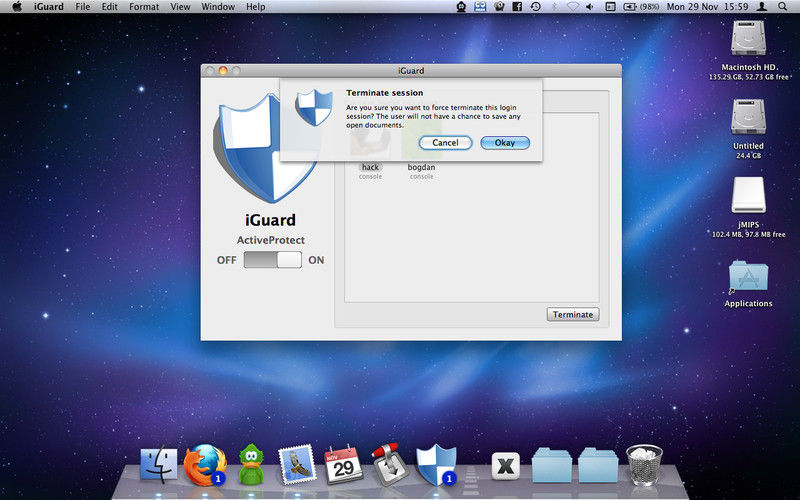Toggle the ActiveProtect OFF/ON switch
Viewport: 800px width, 500px height.
pos(272,260)
